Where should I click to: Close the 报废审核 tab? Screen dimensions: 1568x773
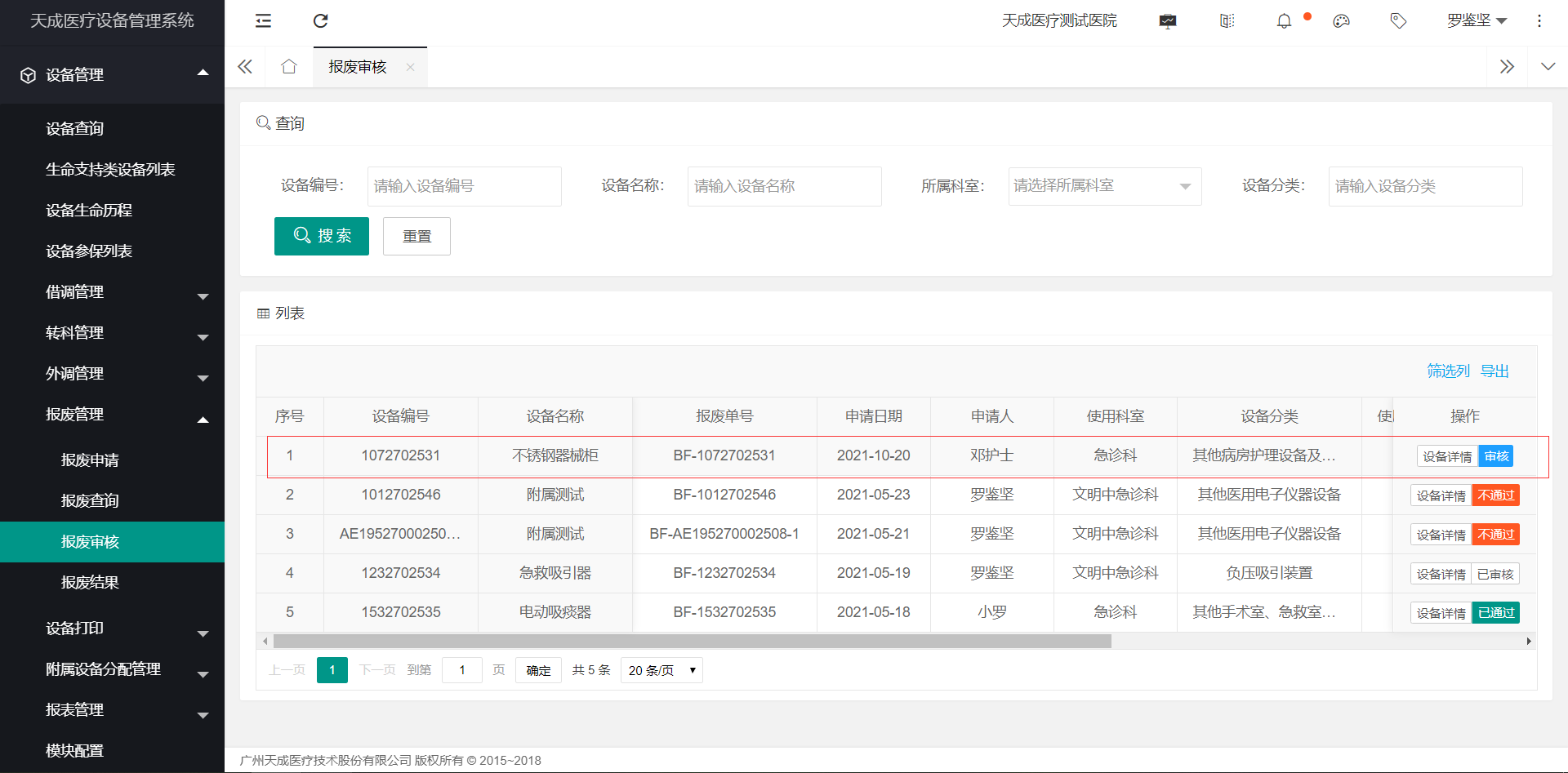click(x=410, y=67)
